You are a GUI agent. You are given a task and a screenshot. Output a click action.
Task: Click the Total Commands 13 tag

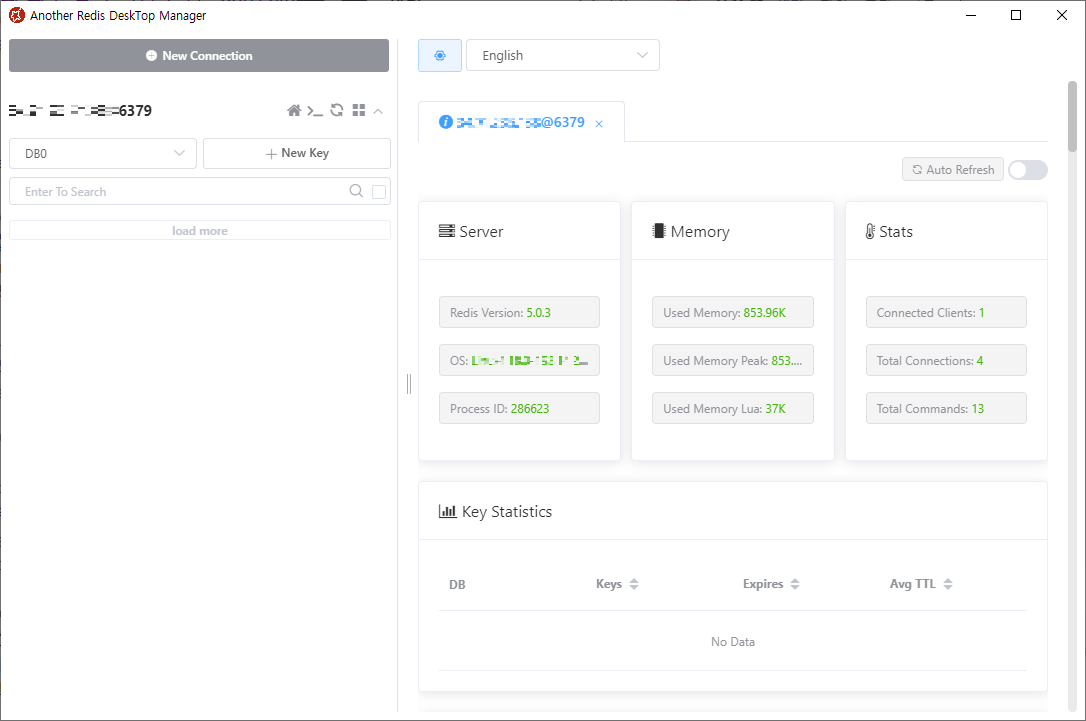point(946,409)
